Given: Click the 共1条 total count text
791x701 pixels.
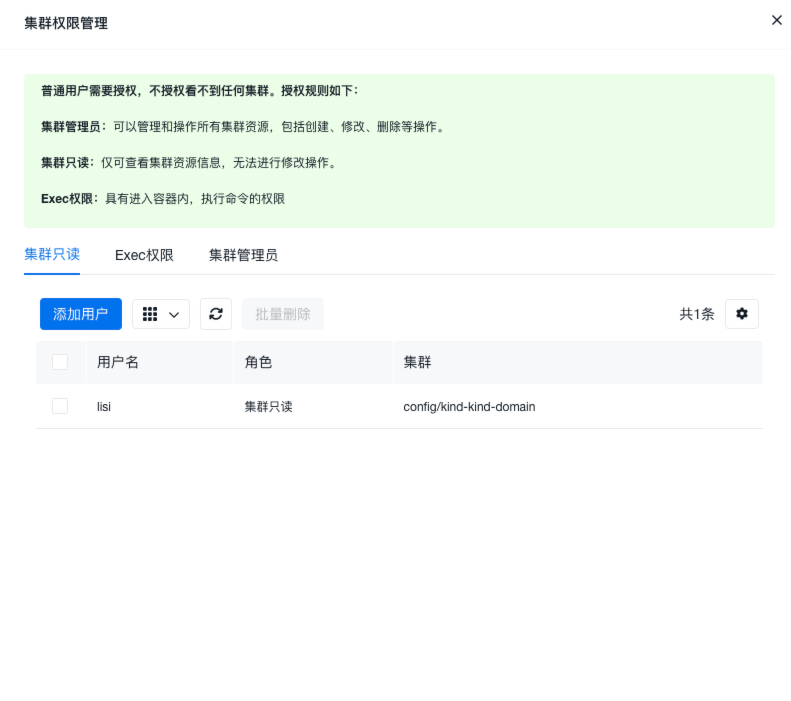Looking at the screenshot, I should [697, 314].
